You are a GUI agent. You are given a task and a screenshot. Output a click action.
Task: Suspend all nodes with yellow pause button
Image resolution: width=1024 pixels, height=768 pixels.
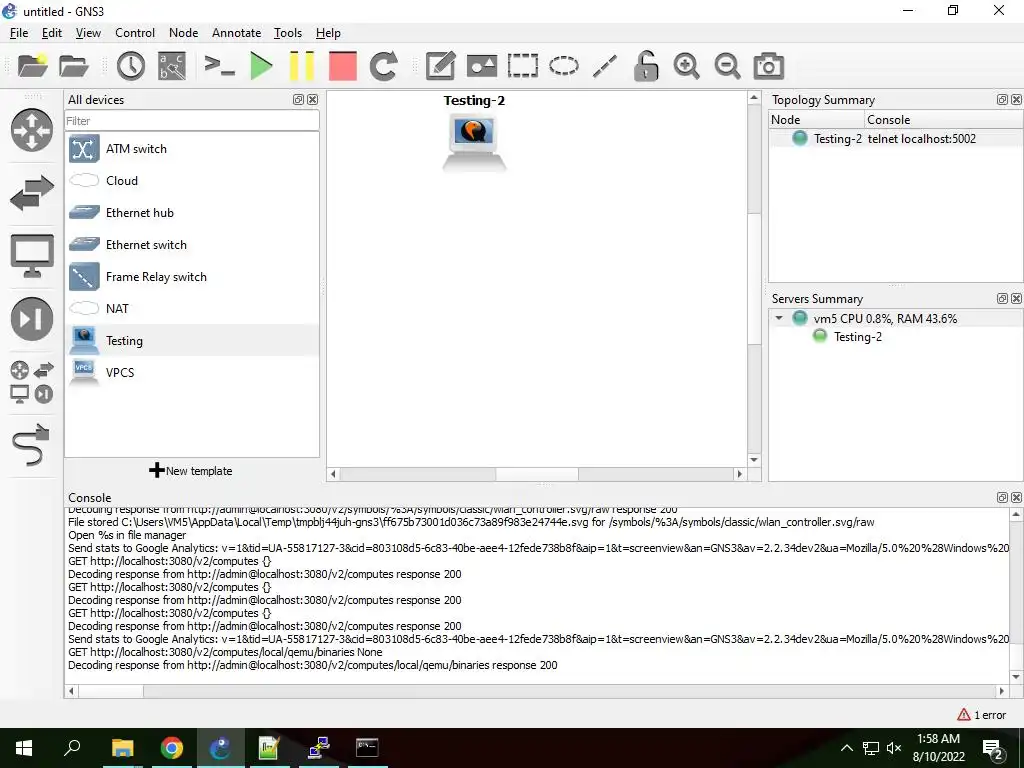(302, 66)
